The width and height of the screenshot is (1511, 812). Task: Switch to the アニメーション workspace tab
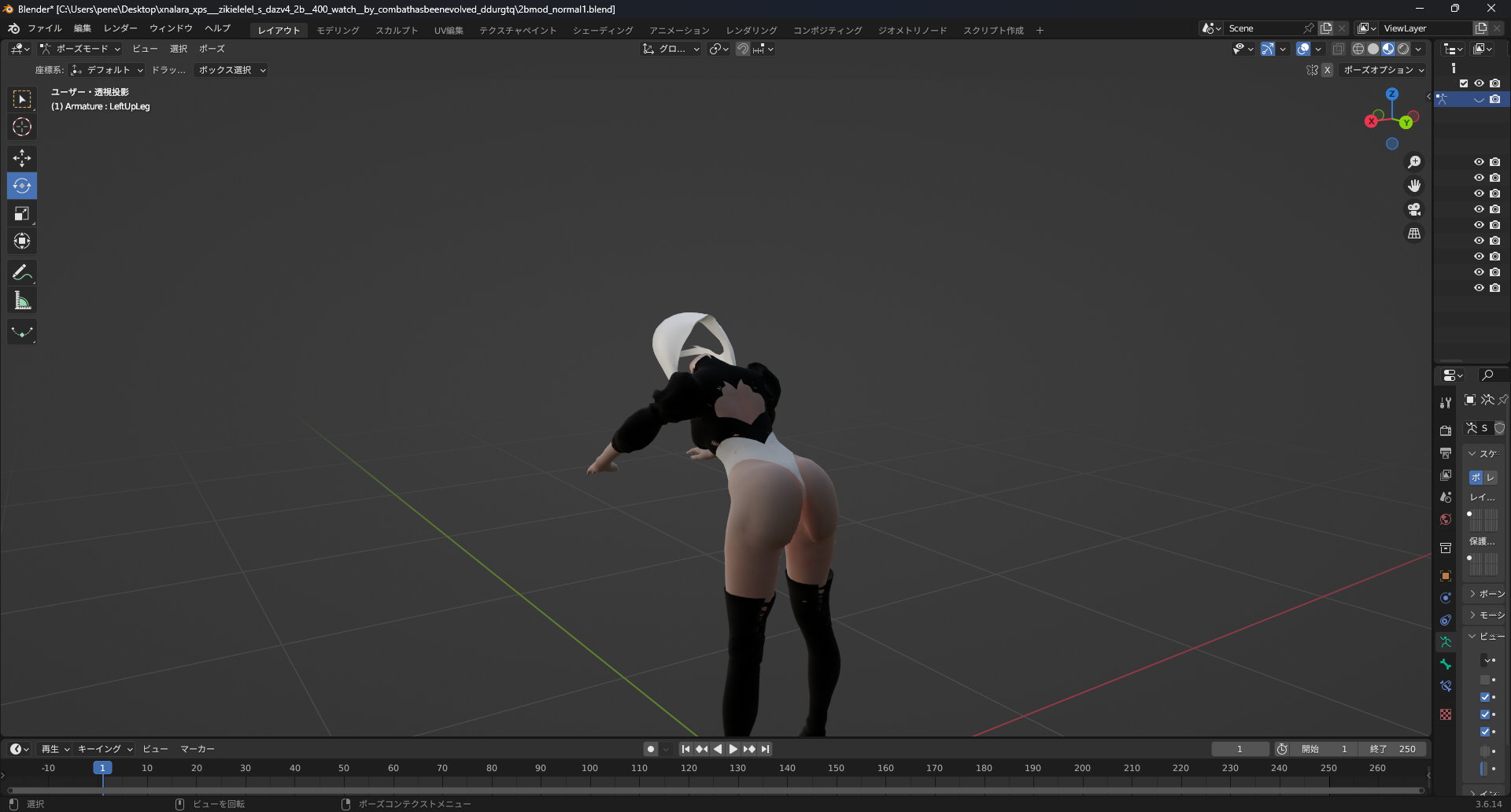click(679, 31)
